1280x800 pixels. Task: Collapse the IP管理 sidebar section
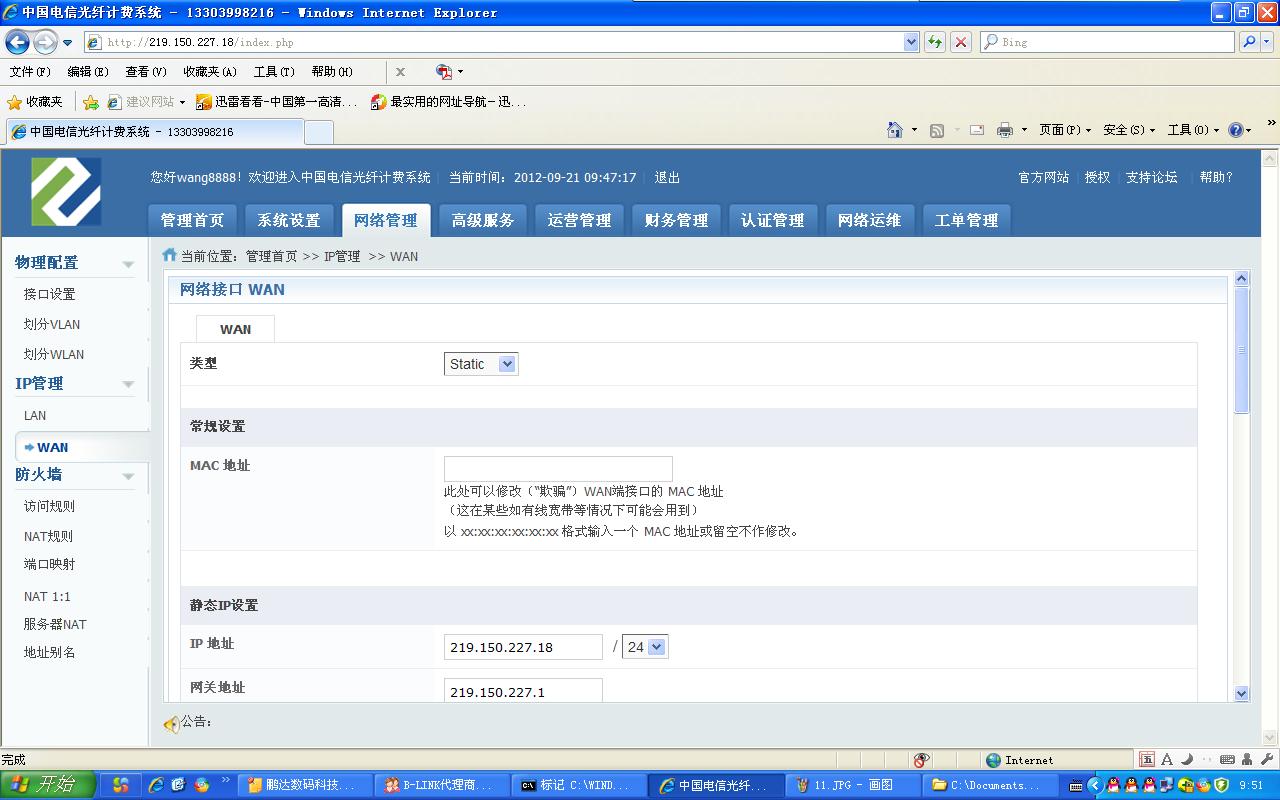pos(128,385)
